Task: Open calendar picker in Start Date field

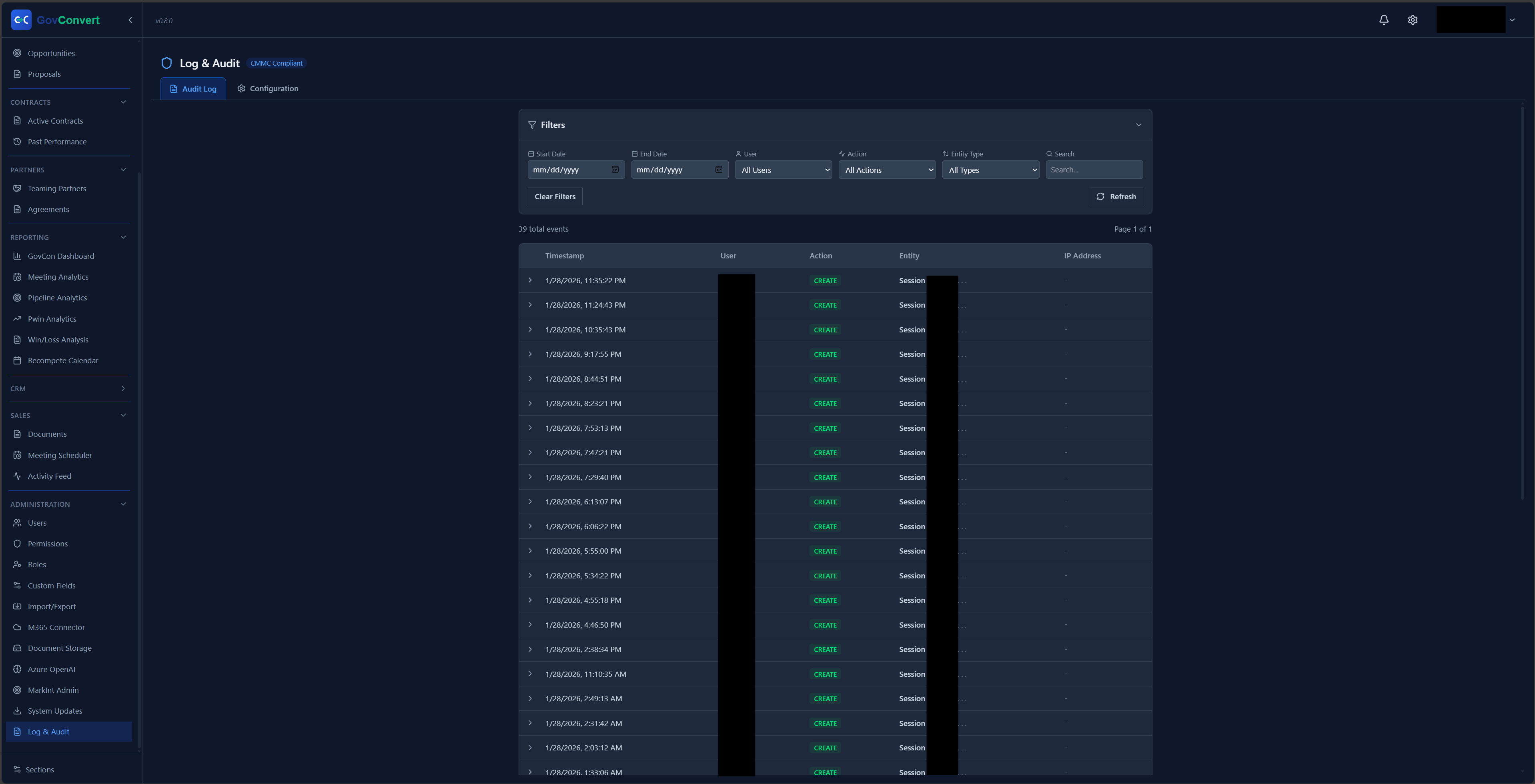Action: (615, 170)
